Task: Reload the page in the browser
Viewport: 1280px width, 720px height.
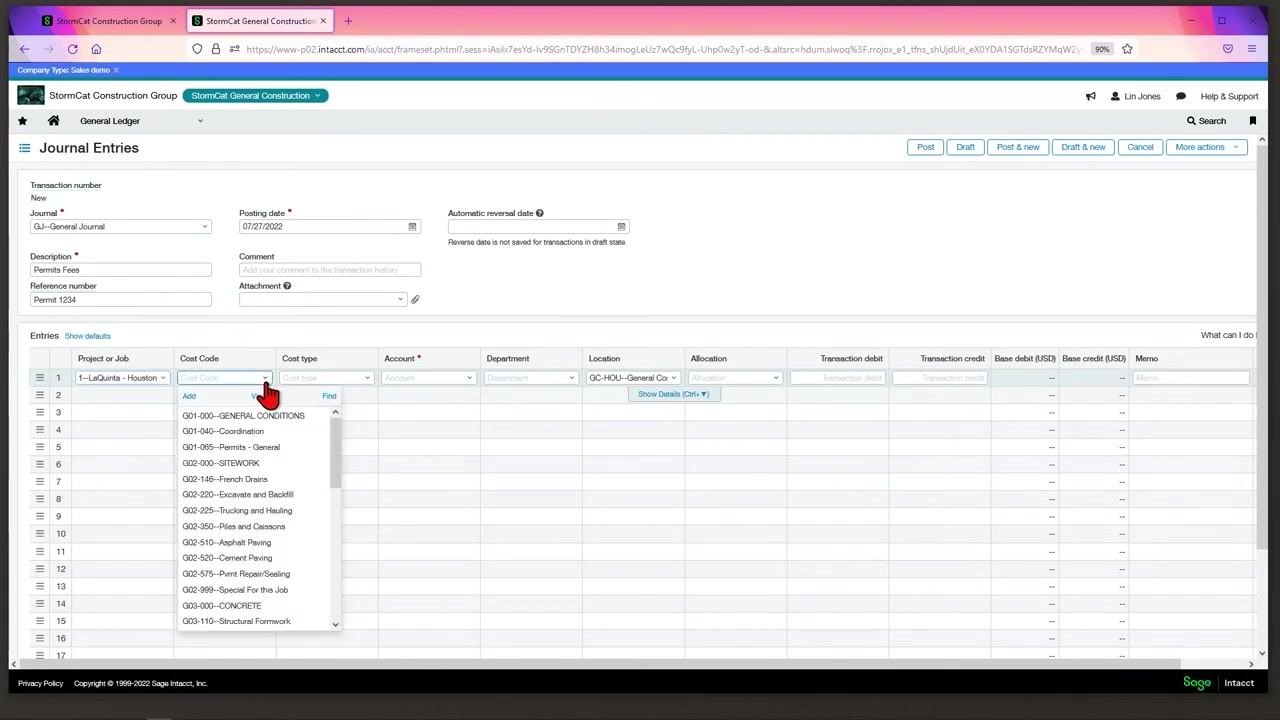Action: pyautogui.click(x=73, y=49)
